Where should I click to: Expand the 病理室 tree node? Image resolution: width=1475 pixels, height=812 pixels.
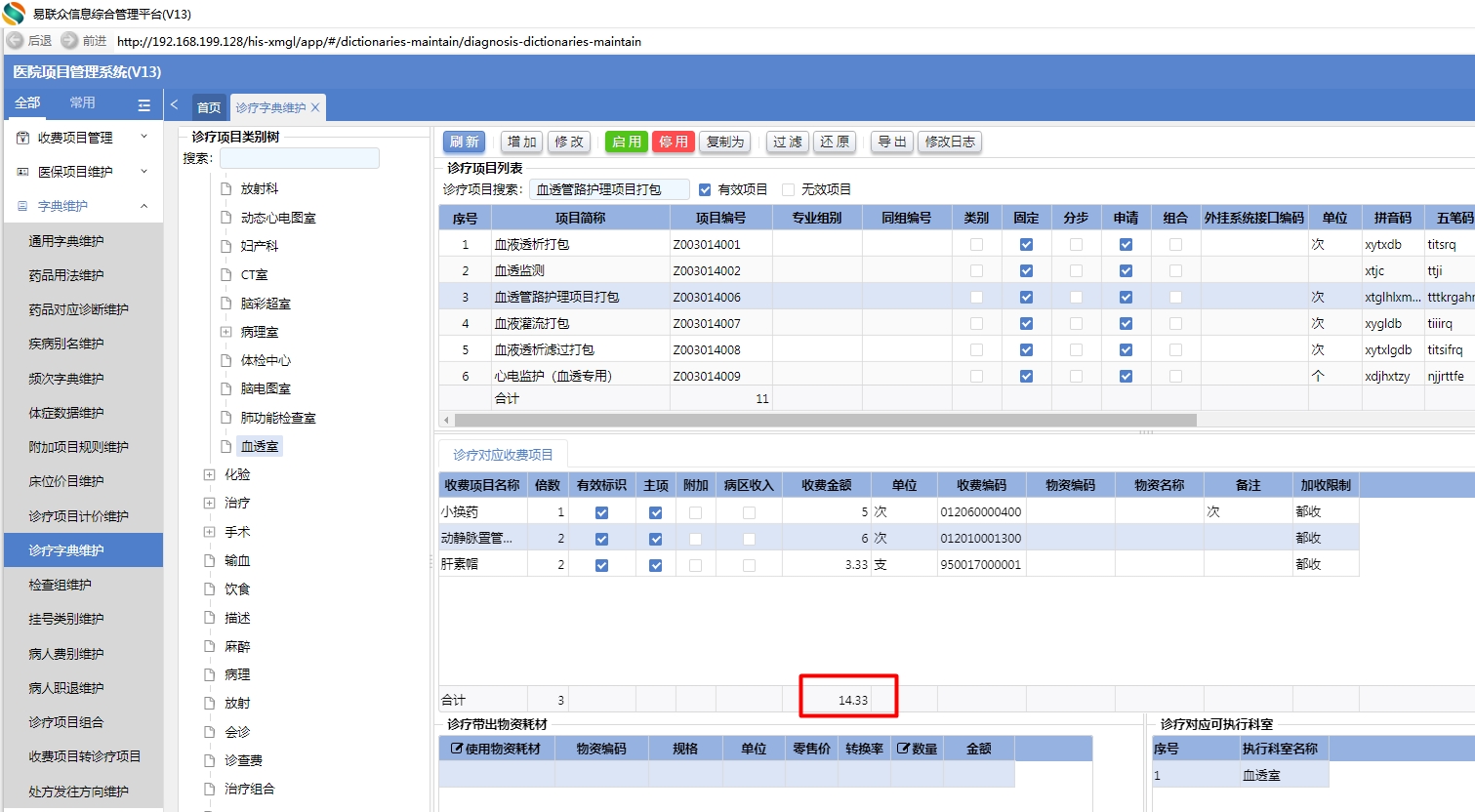click(225, 332)
